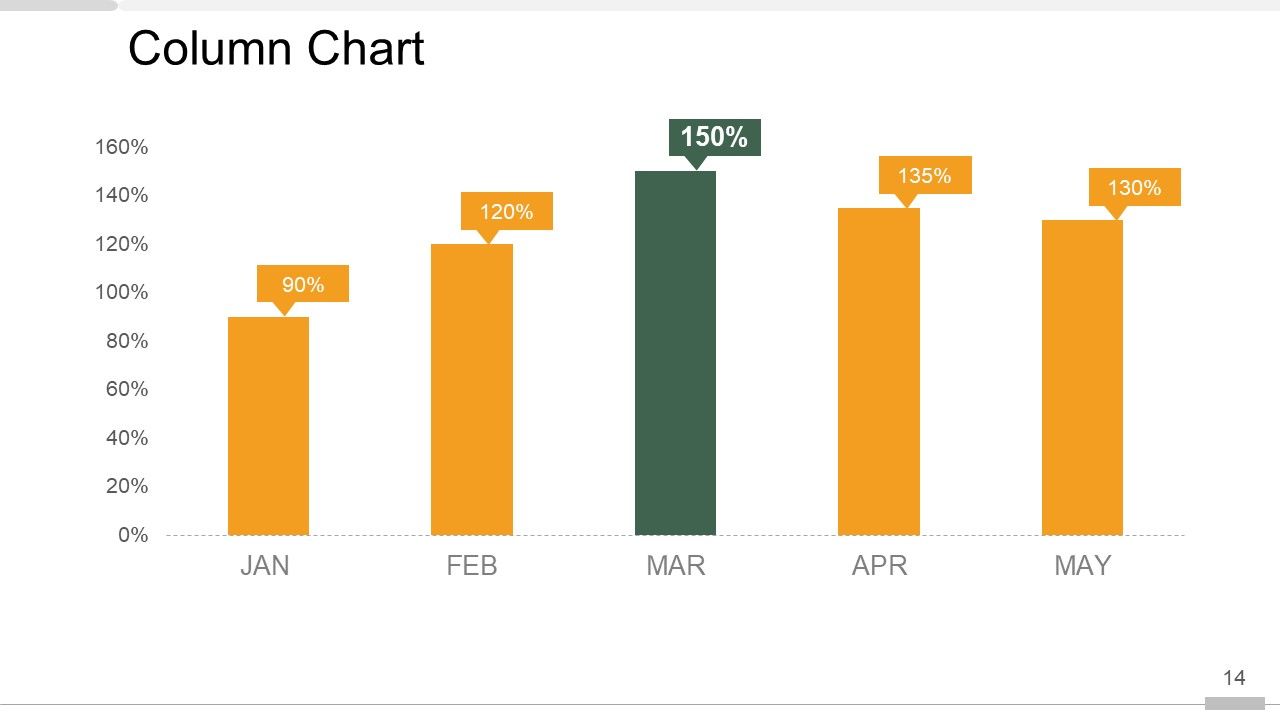Select the JAN category axis label
The height and width of the screenshot is (720, 1280).
[x=265, y=566]
